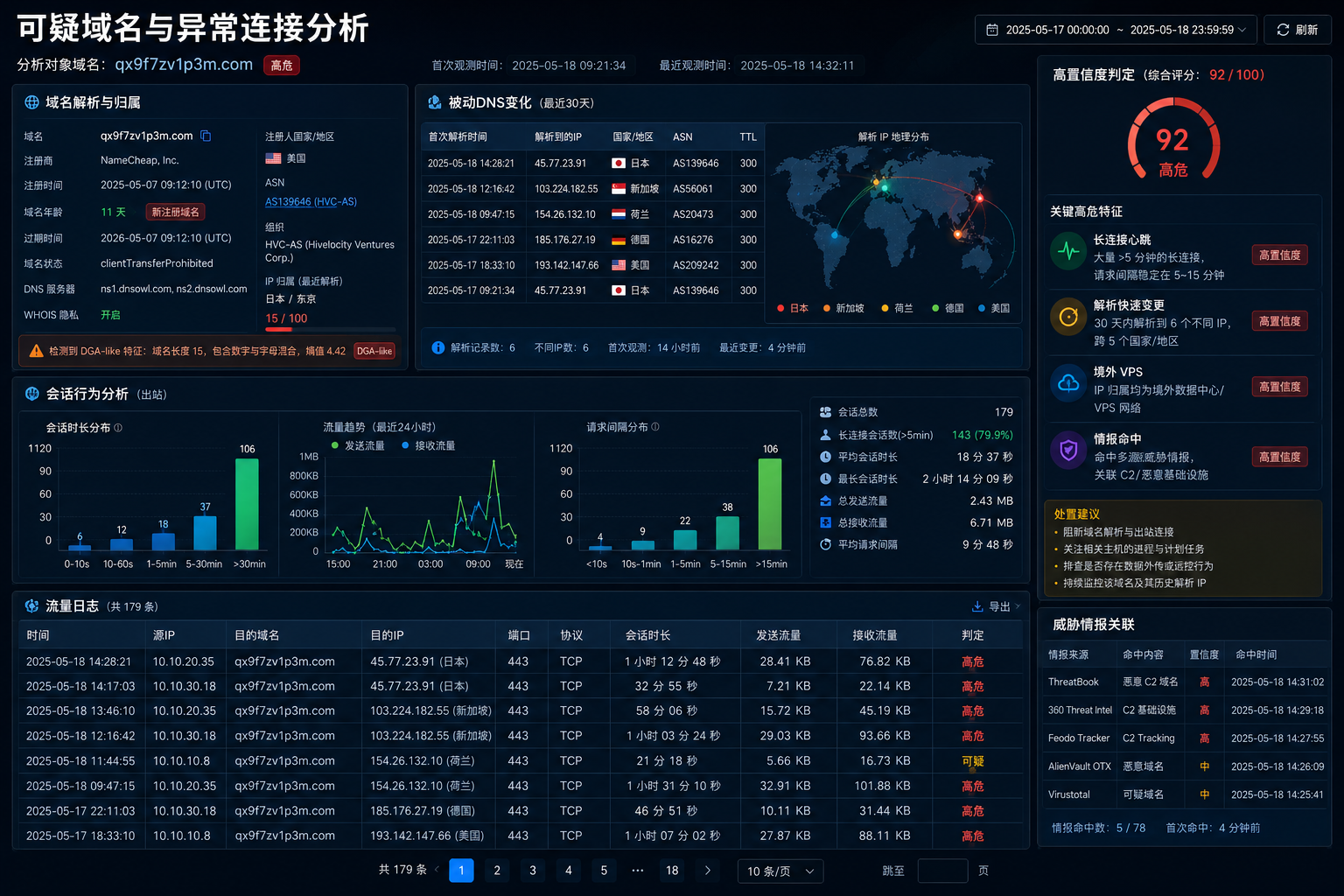Toggle the 德国 legend on the map

(x=948, y=308)
